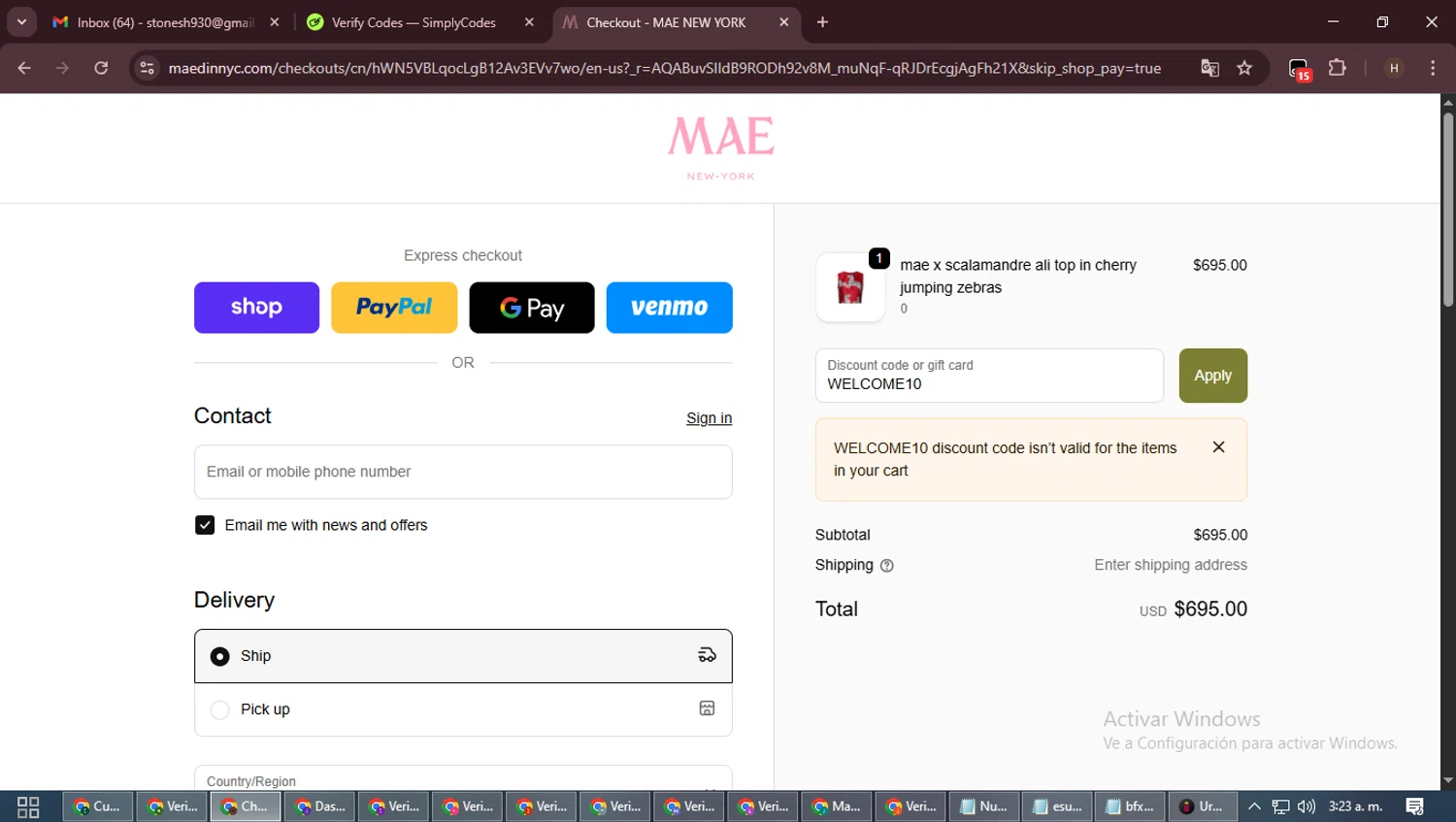Switch to Cu... Chrome taskbar window

pyautogui.click(x=98, y=806)
